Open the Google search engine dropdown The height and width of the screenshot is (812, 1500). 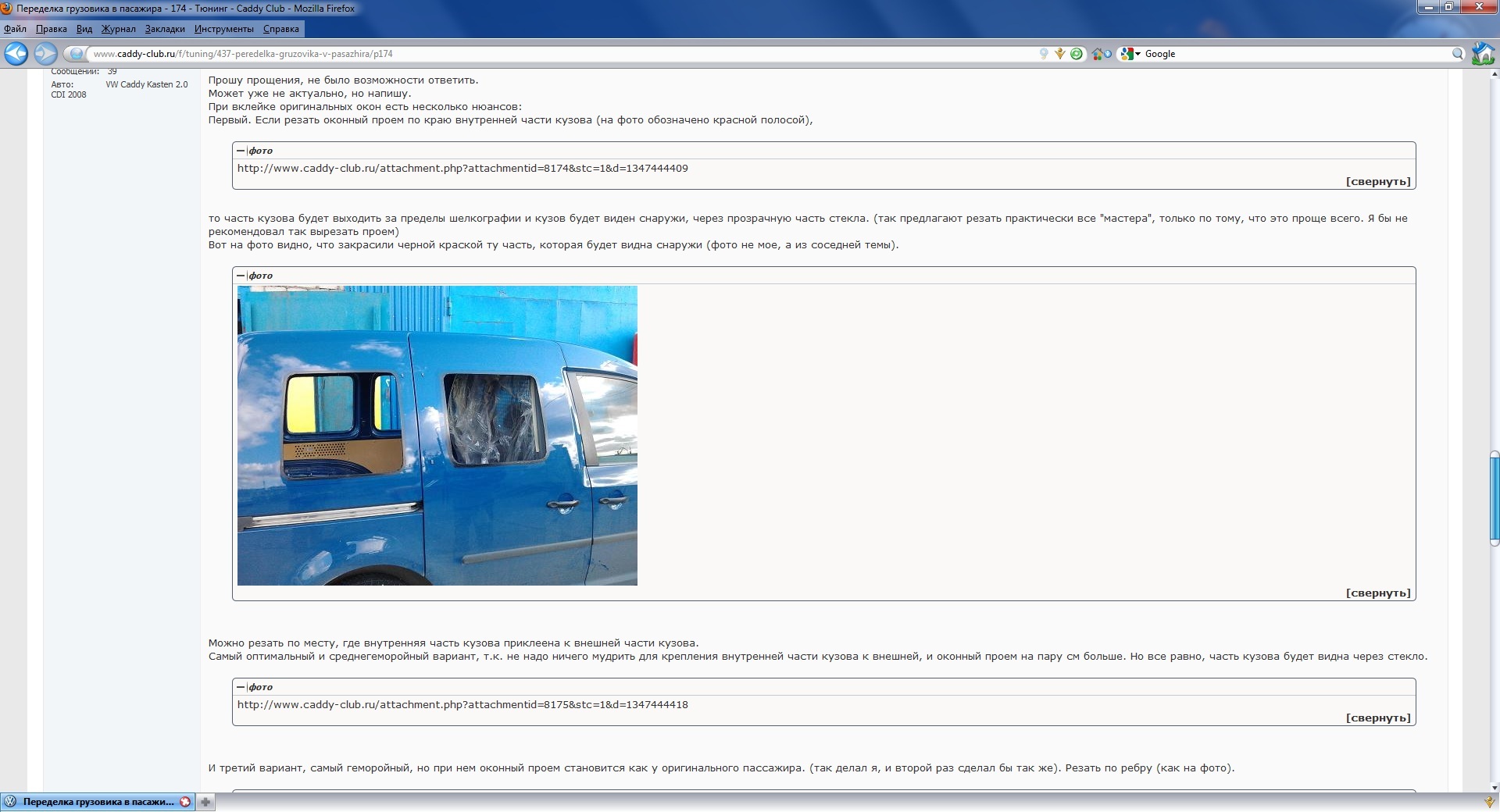1130,54
